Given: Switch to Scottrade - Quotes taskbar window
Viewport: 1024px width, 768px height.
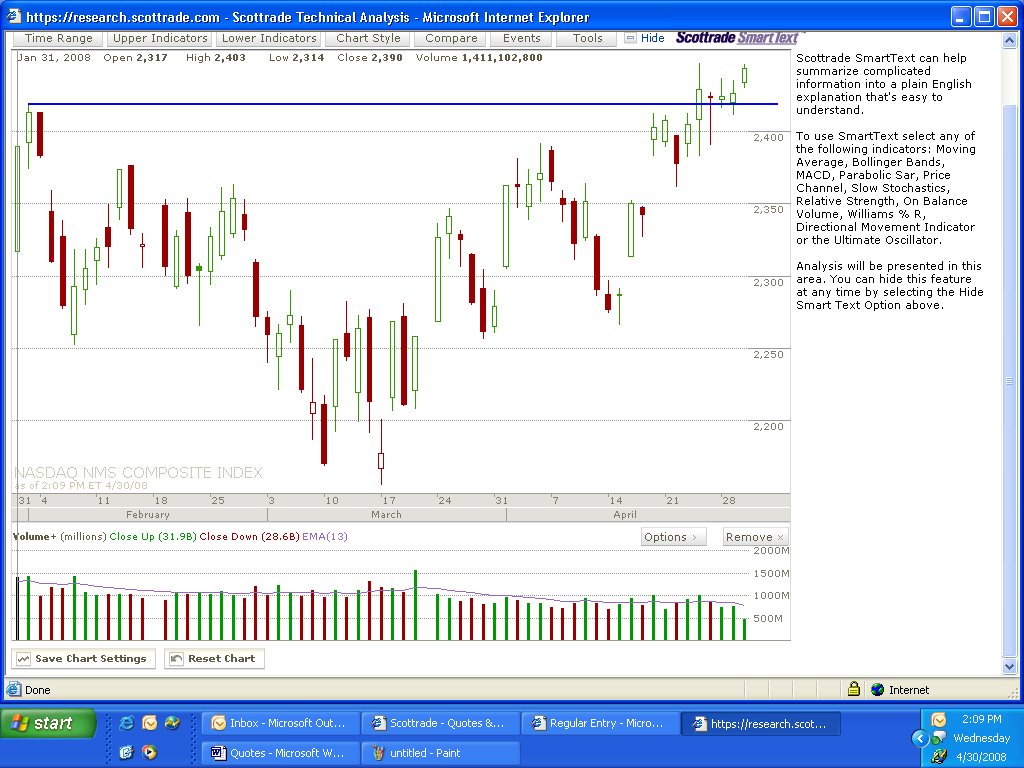Looking at the screenshot, I should coord(441,724).
